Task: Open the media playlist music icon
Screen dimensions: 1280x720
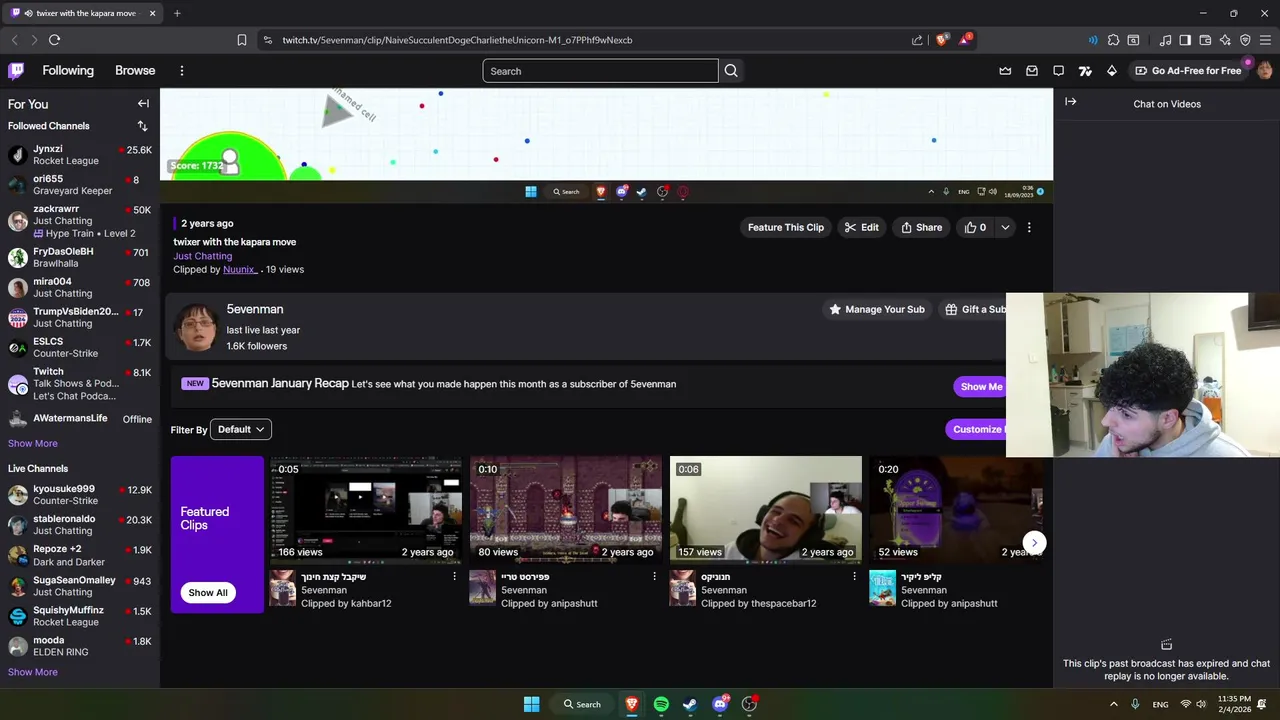Action: (x=1165, y=40)
